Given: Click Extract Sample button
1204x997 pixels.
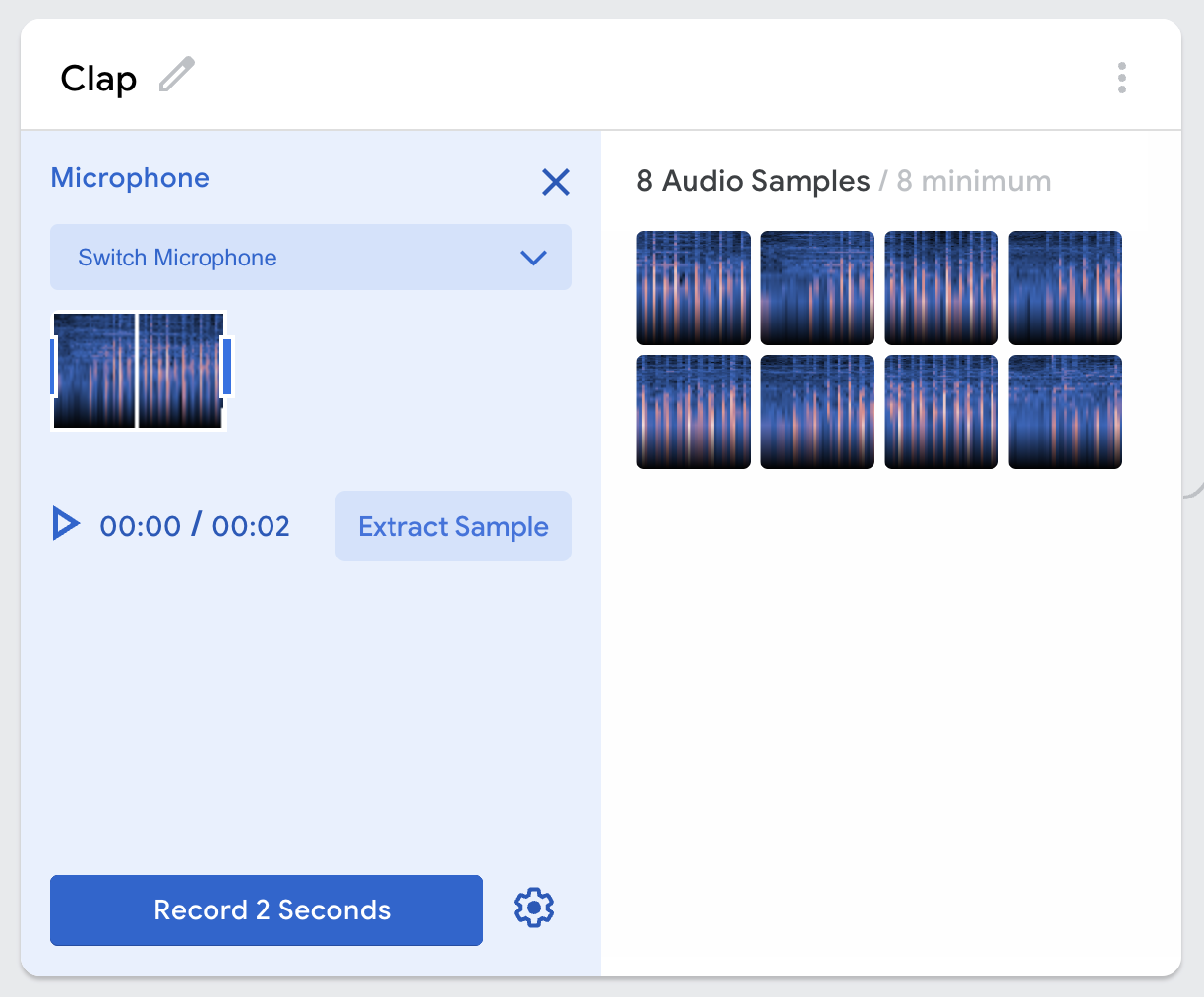Looking at the screenshot, I should click(x=452, y=526).
